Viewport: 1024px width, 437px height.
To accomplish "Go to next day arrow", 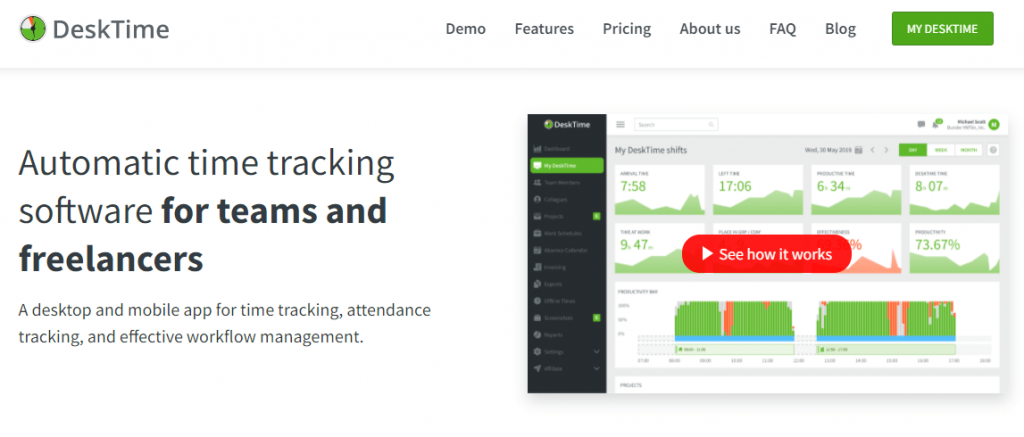I will click(886, 150).
